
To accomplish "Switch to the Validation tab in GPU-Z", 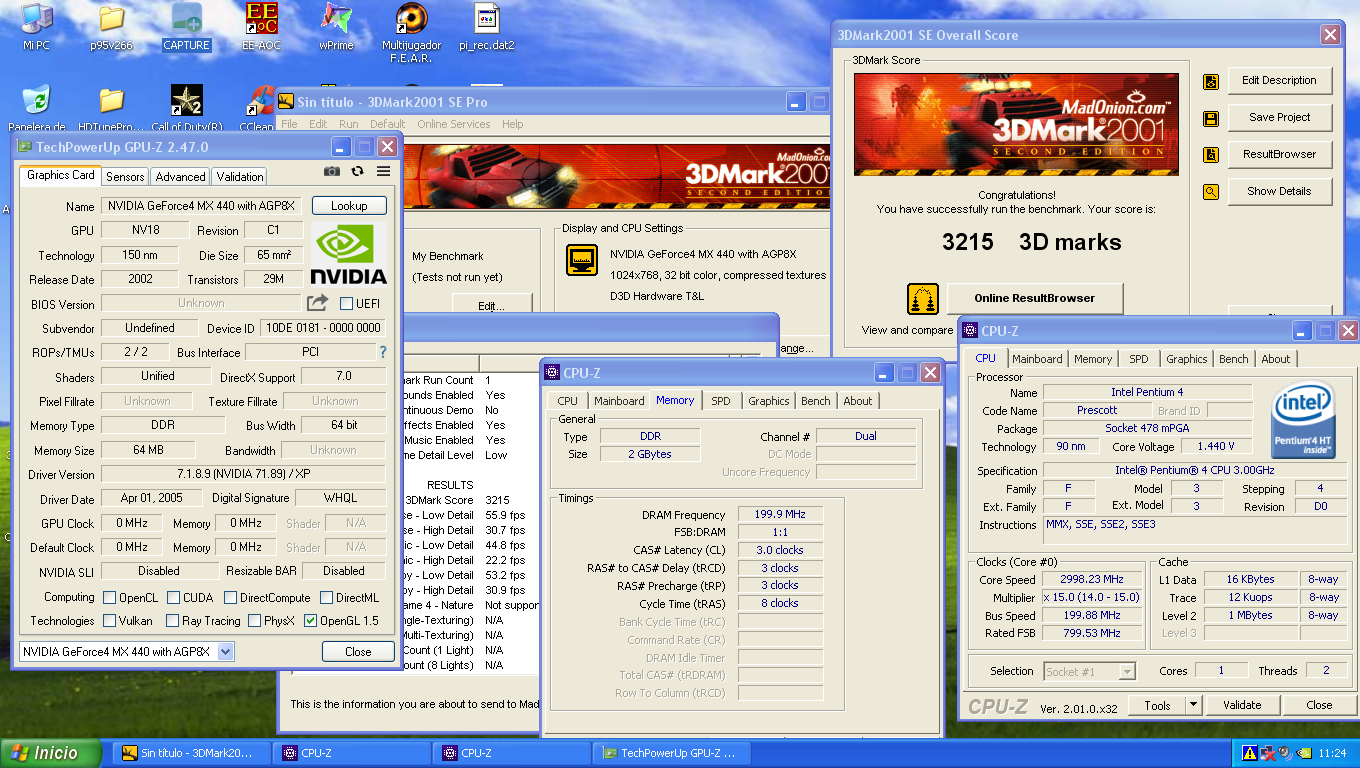I will click(x=240, y=176).
